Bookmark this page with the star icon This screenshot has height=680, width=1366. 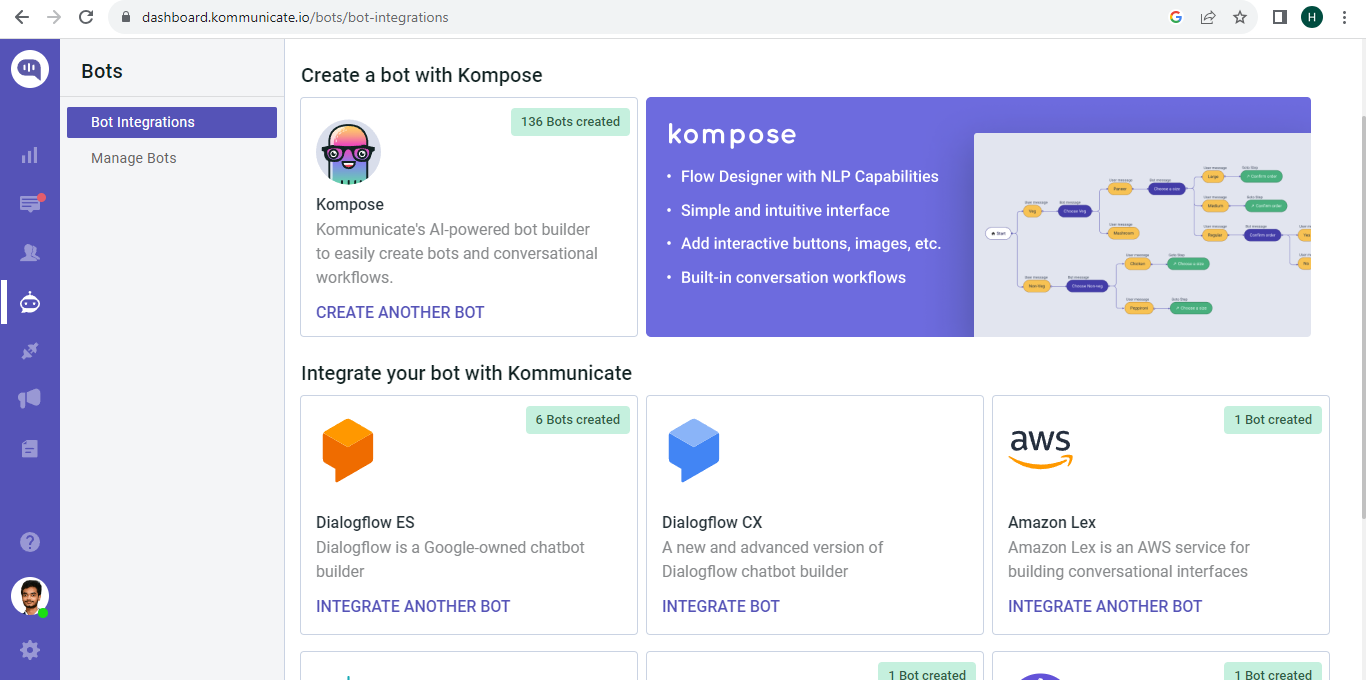(x=1240, y=17)
